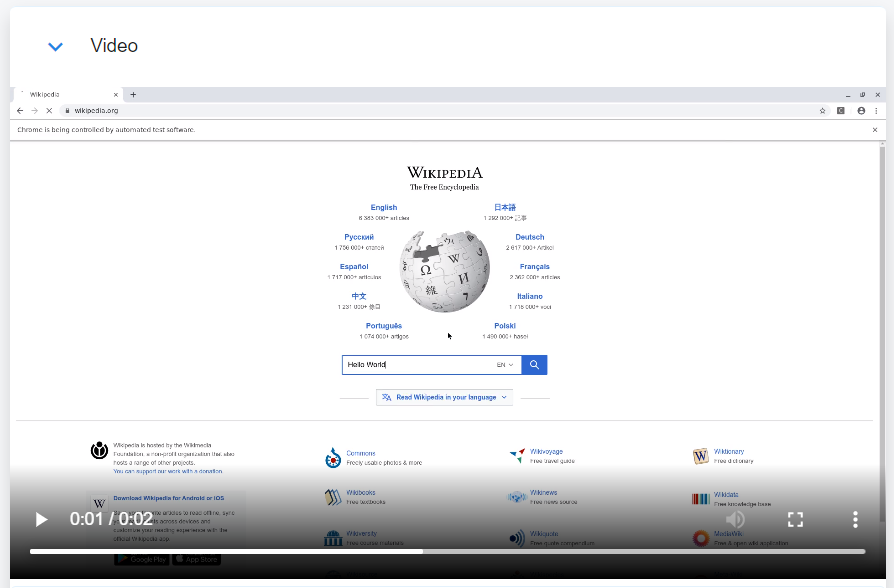Play the recorded video
Image resolution: width=894 pixels, height=588 pixels.
click(x=41, y=519)
